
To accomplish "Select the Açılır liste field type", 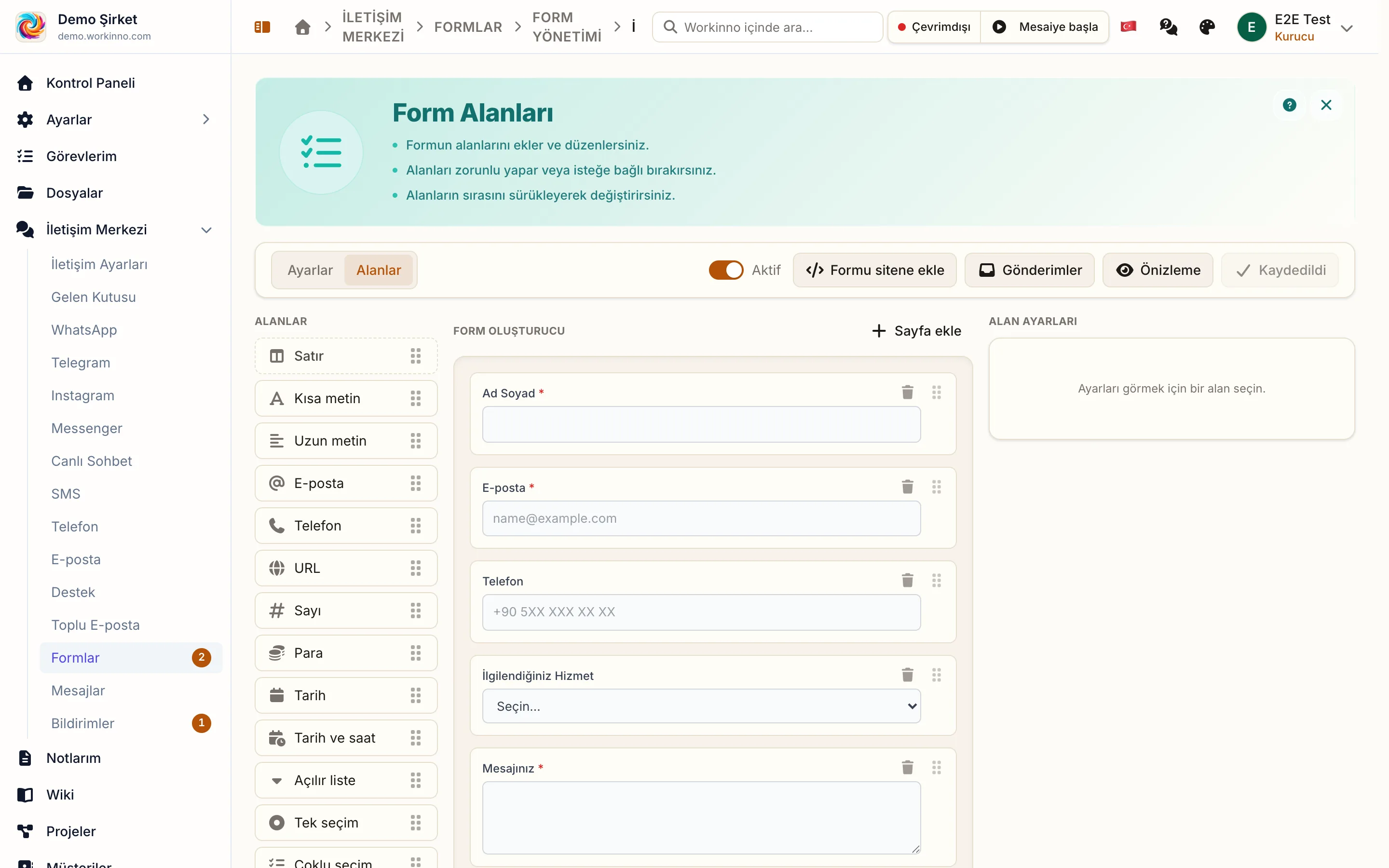I will [346, 781].
